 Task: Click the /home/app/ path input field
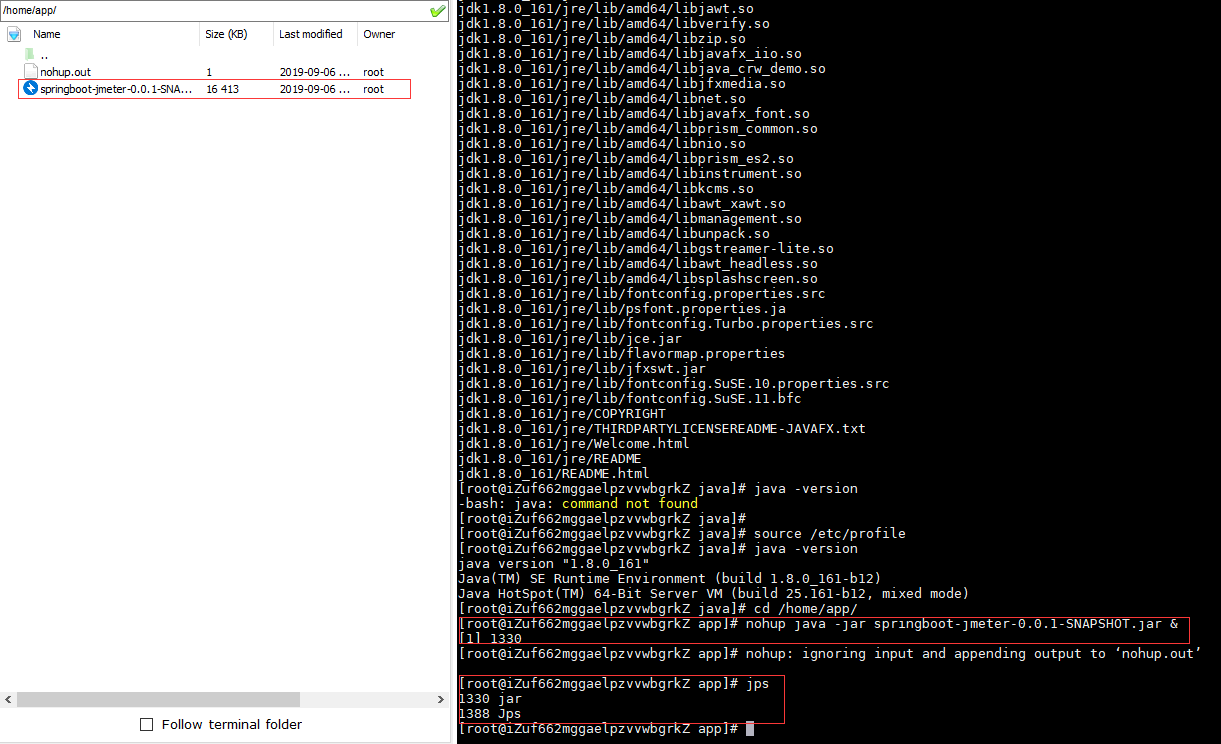click(200, 9)
